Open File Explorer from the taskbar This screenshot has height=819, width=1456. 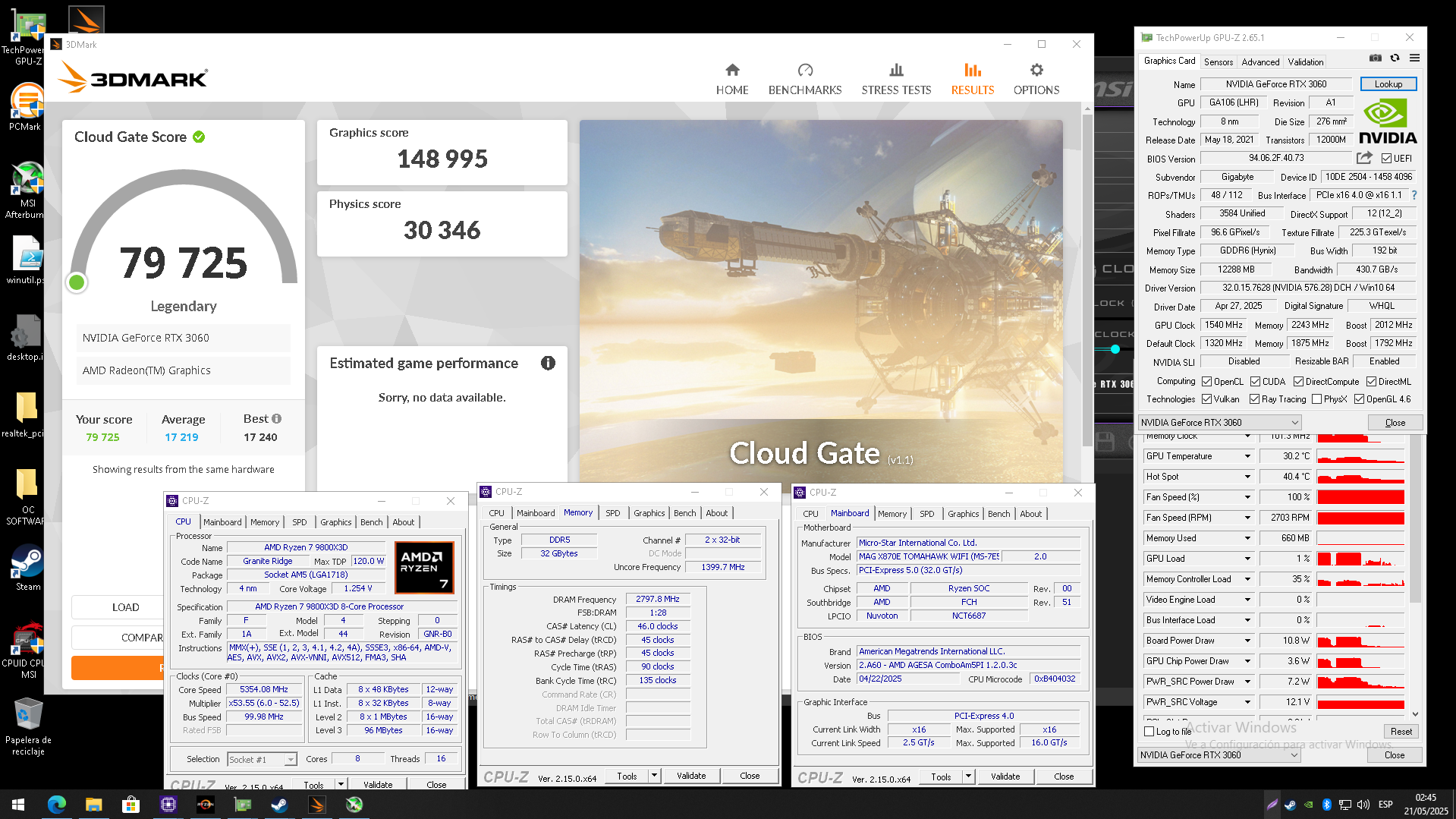click(x=93, y=805)
